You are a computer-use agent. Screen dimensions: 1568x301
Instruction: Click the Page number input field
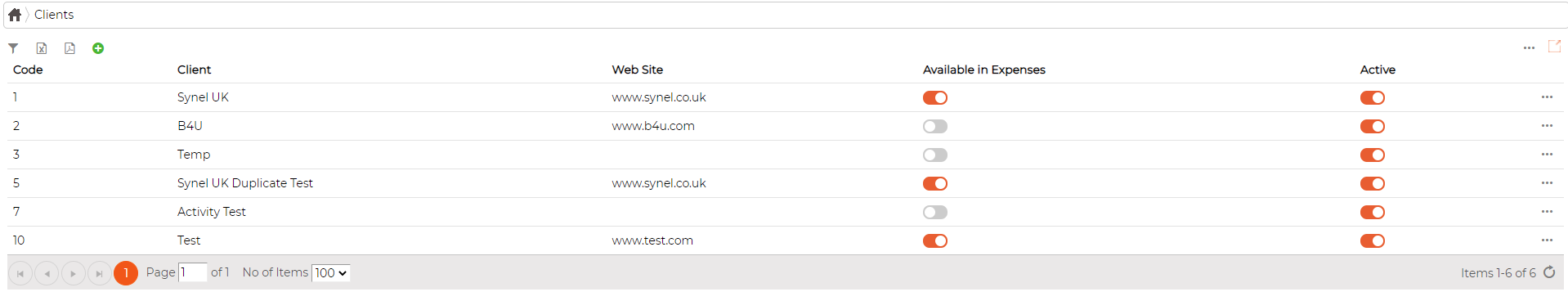pyautogui.click(x=193, y=272)
